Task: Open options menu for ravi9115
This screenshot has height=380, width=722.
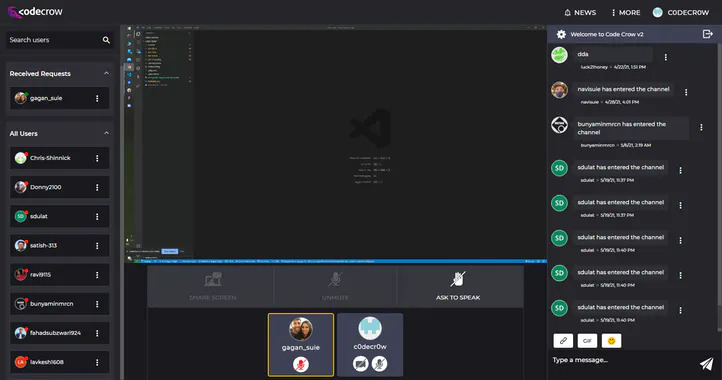Action: pos(97,275)
